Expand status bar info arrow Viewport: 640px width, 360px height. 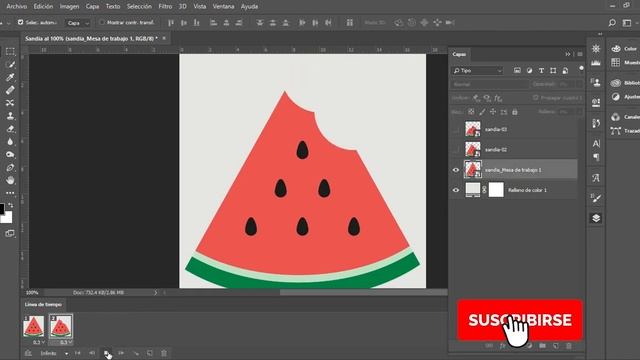pyautogui.click(x=156, y=293)
